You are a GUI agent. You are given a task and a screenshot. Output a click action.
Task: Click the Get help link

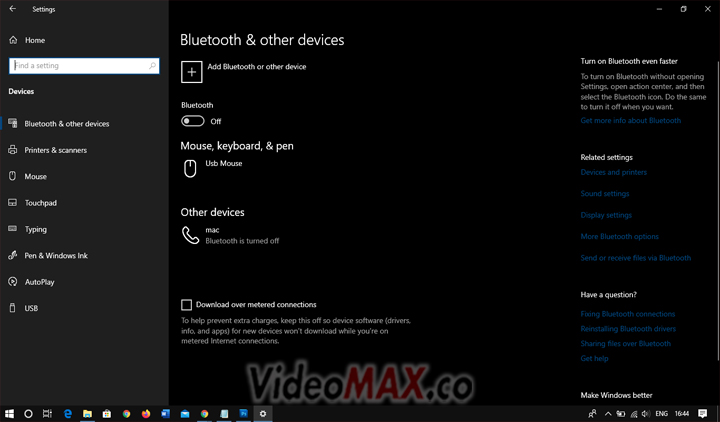[x=594, y=359]
